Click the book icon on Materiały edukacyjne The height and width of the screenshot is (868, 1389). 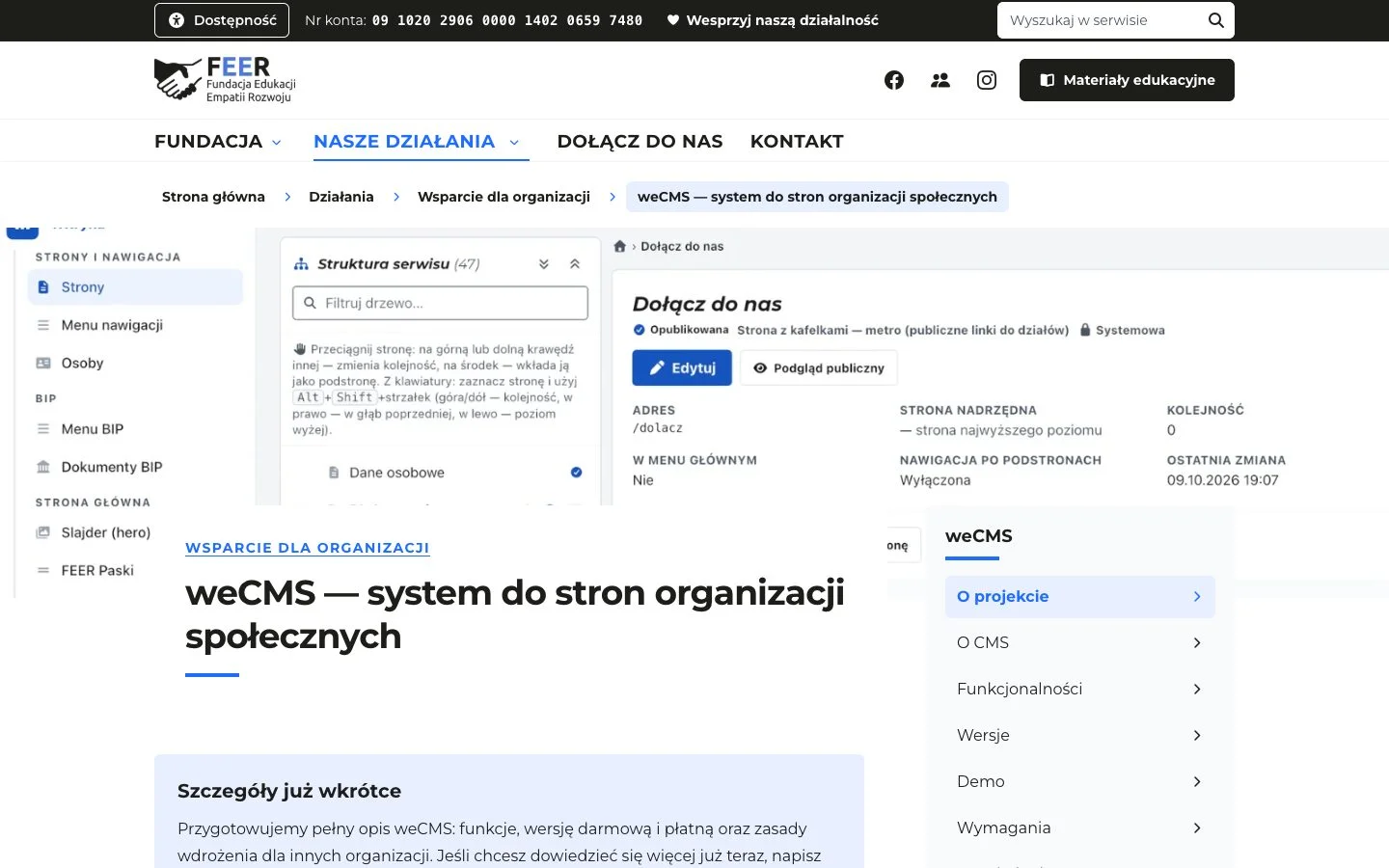[x=1048, y=80]
